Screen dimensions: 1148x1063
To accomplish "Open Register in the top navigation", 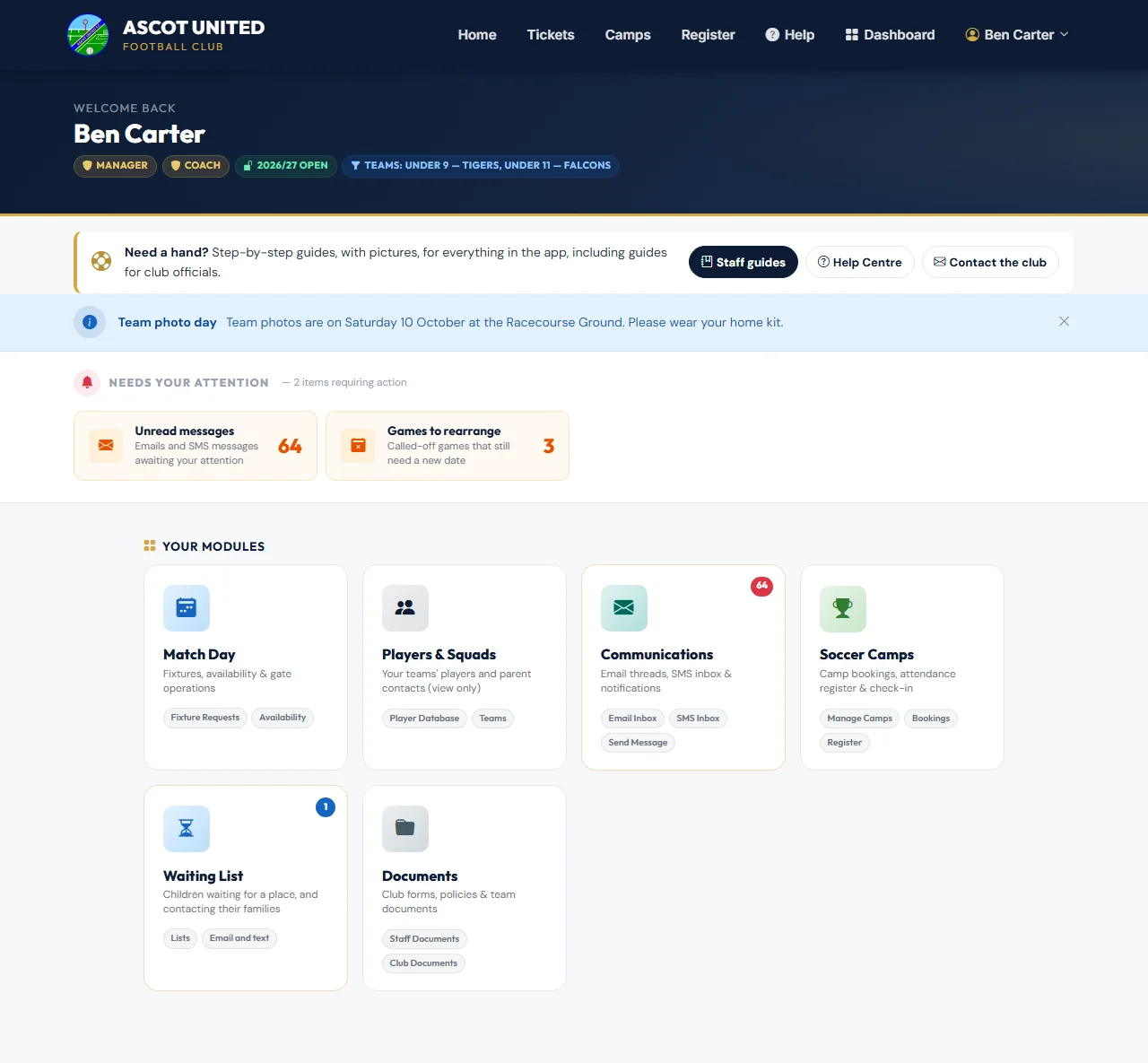I will (x=708, y=35).
